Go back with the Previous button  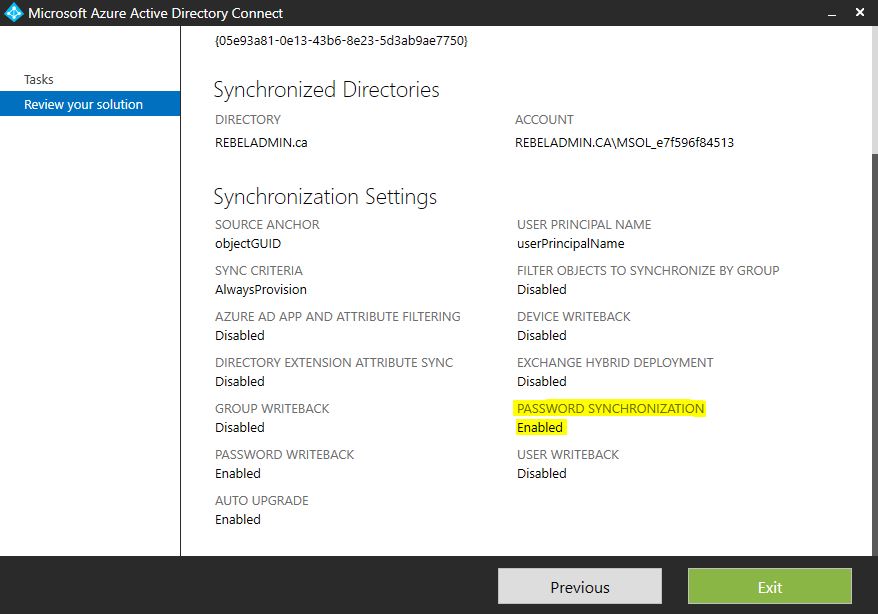[x=580, y=587]
